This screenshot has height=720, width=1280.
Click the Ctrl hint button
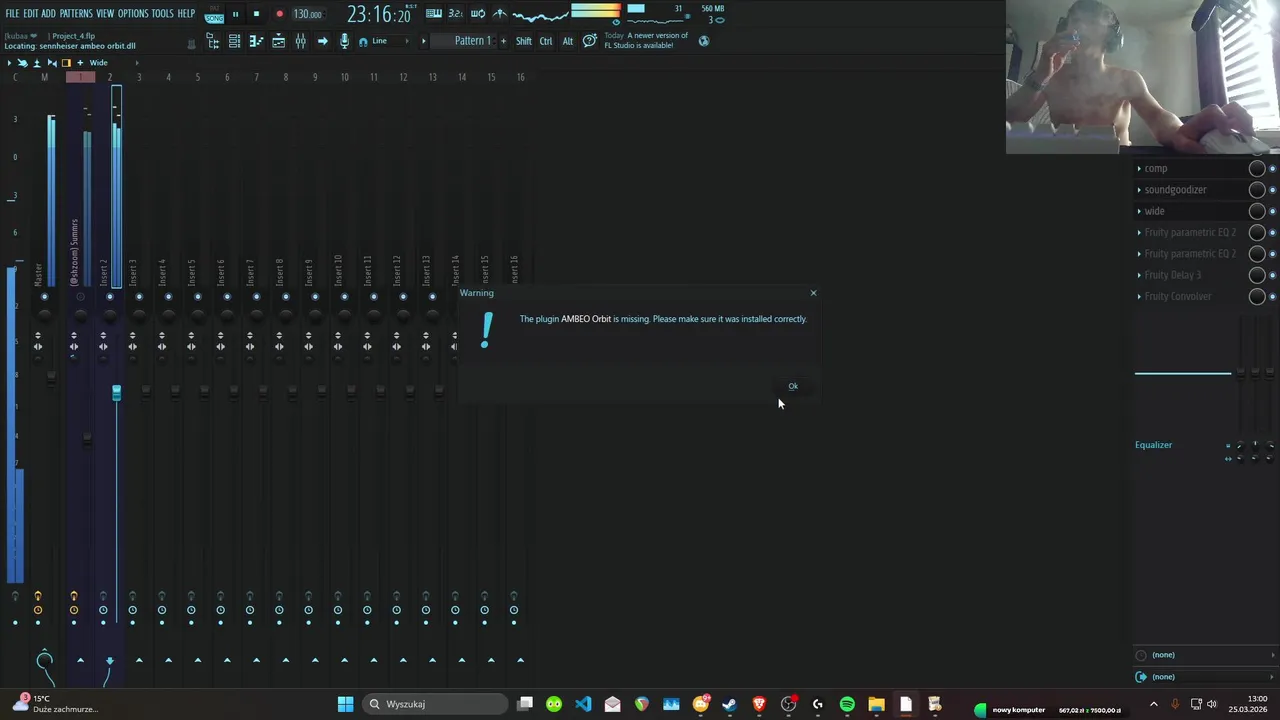[546, 41]
